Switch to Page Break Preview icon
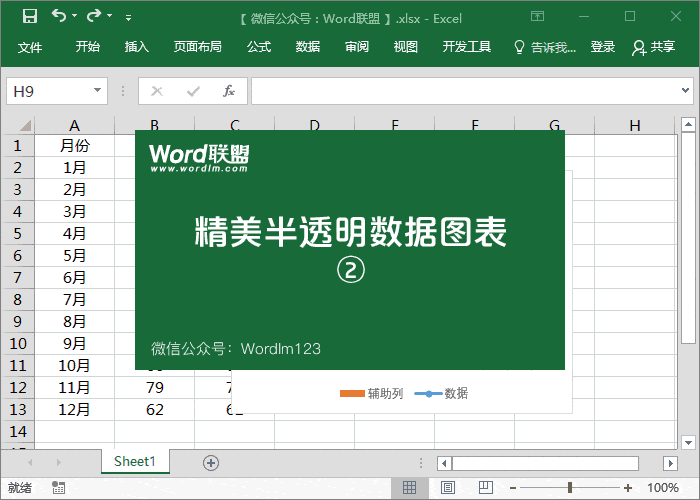700x500 pixels. pyautogui.click(x=486, y=488)
